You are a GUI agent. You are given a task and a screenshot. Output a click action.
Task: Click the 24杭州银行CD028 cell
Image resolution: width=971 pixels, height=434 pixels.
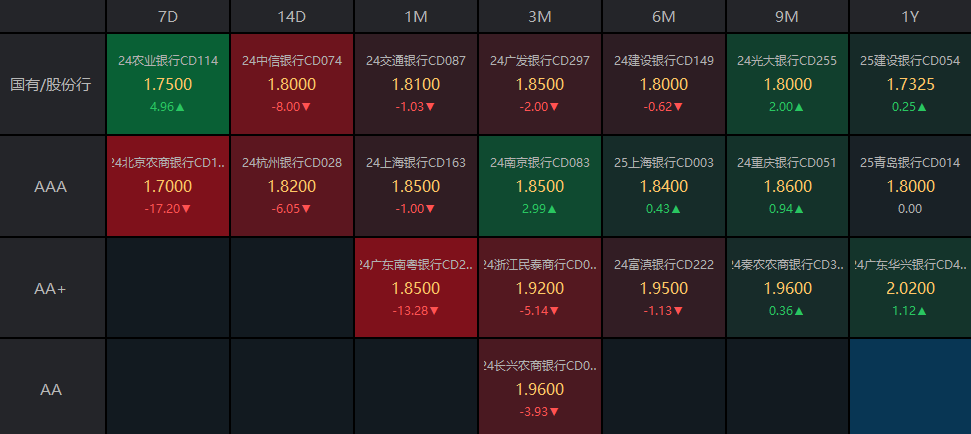point(292,186)
